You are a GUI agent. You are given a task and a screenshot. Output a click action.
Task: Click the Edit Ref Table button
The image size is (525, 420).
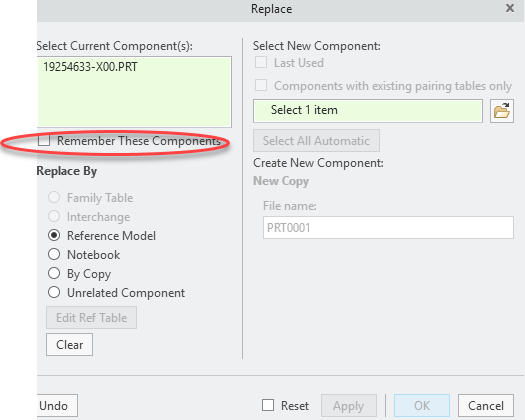pyautogui.click(x=91, y=318)
